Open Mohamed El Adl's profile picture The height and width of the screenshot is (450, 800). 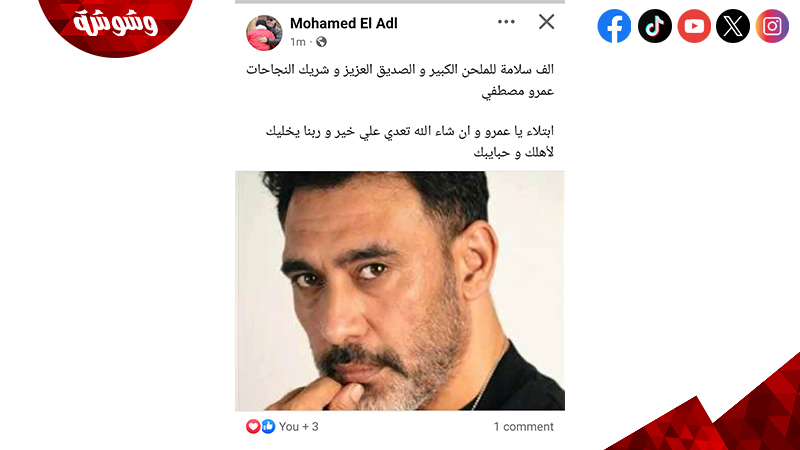click(264, 33)
